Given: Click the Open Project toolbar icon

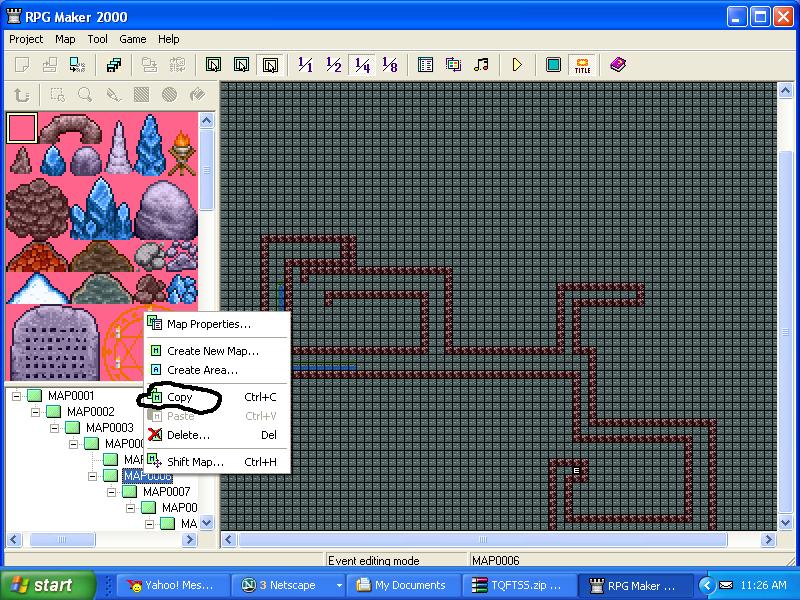Looking at the screenshot, I should pyautogui.click(x=50, y=65).
